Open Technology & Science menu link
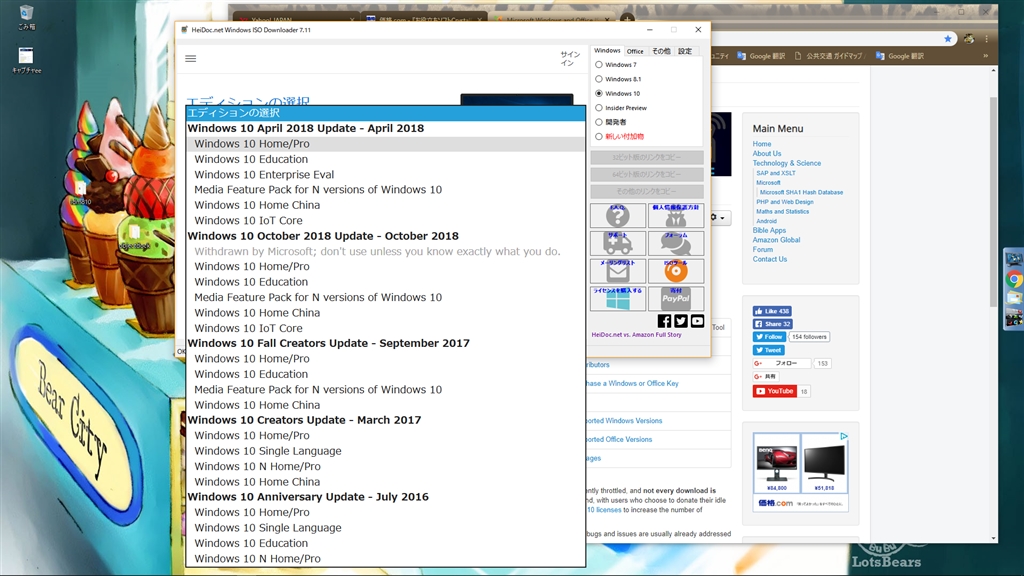Image resolution: width=1024 pixels, height=576 pixels. pos(786,163)
